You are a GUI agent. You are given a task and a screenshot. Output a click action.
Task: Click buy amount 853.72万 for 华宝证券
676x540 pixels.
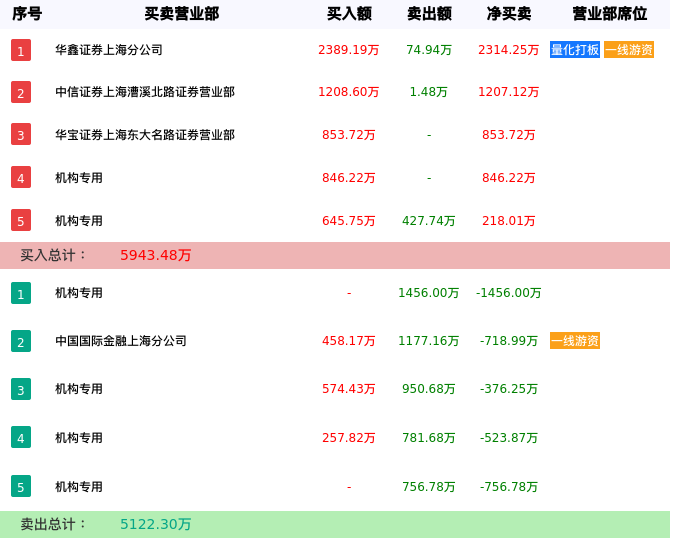click(x=348, y=135)
